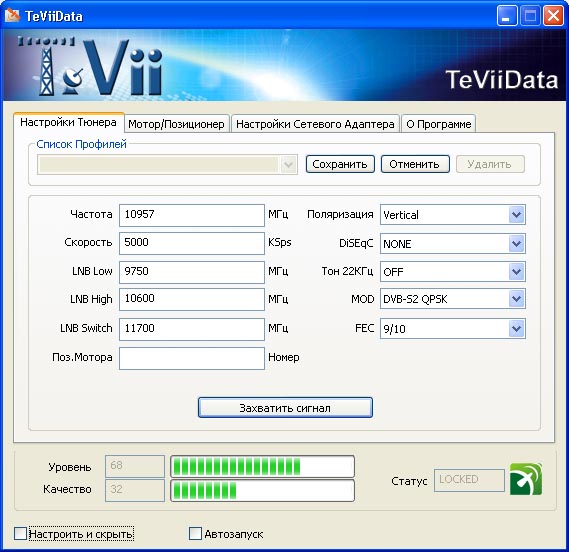This screenshot has height=552, width=569.
Task: Expand the MOD dropdown showing DVB-S2 QPSK
Action: click(453, 299)
